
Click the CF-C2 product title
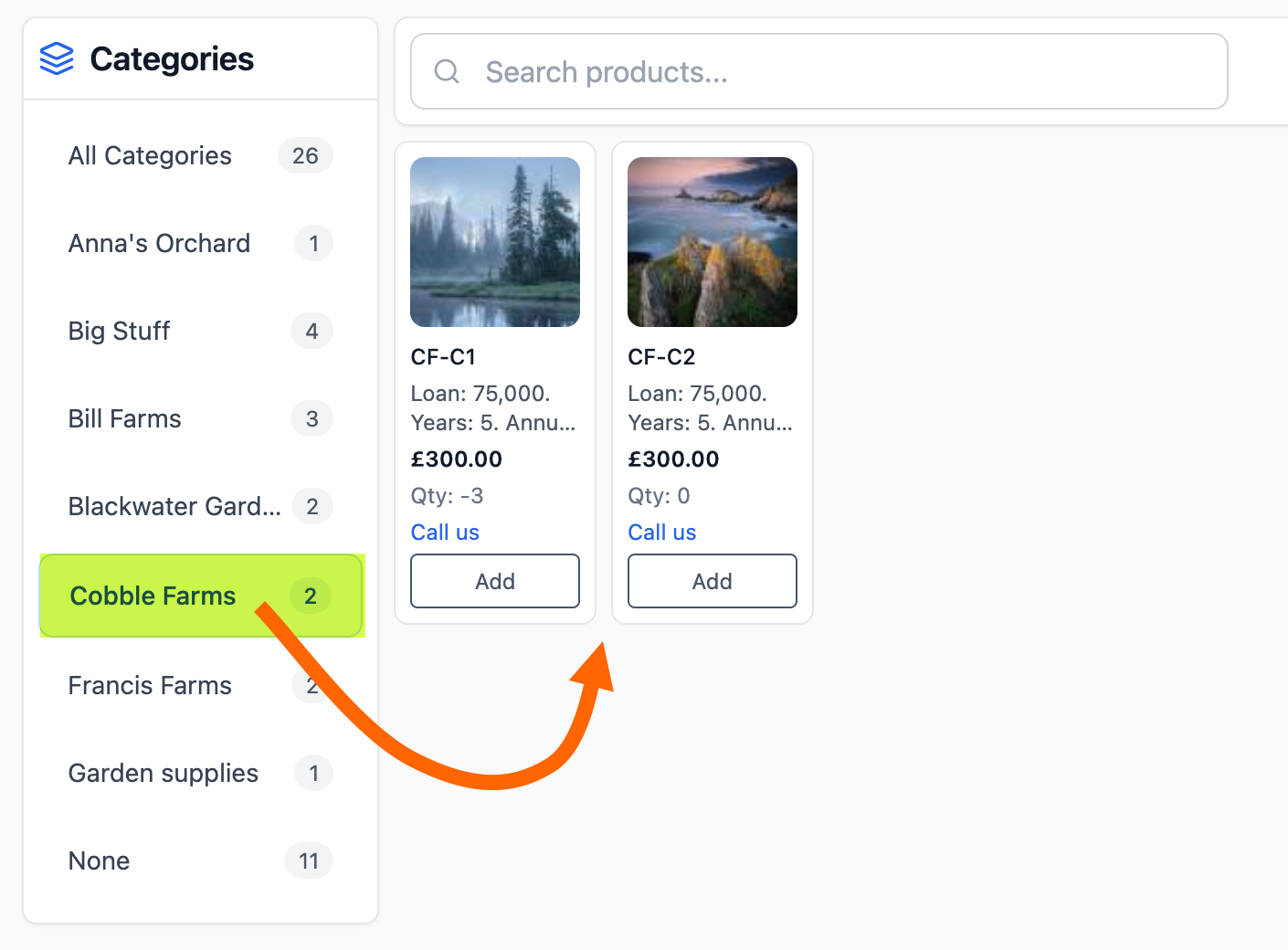pyautogui.click(x=662, y=357)
